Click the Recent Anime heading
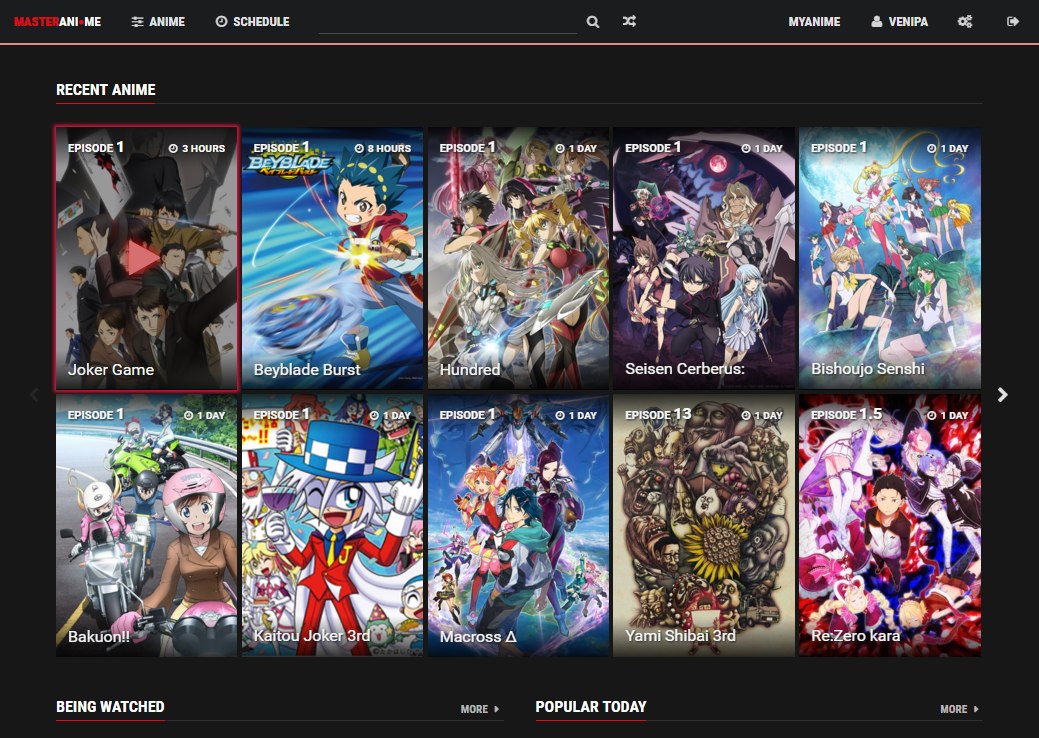This screenshot has height=738, width=1039. click(x=106, y=89)
